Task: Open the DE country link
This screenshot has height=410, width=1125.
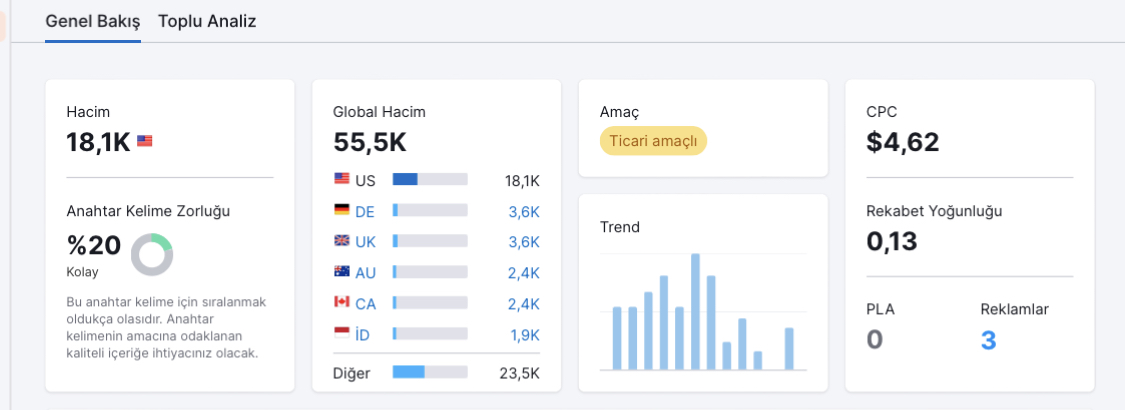Action: coord(365,211)
